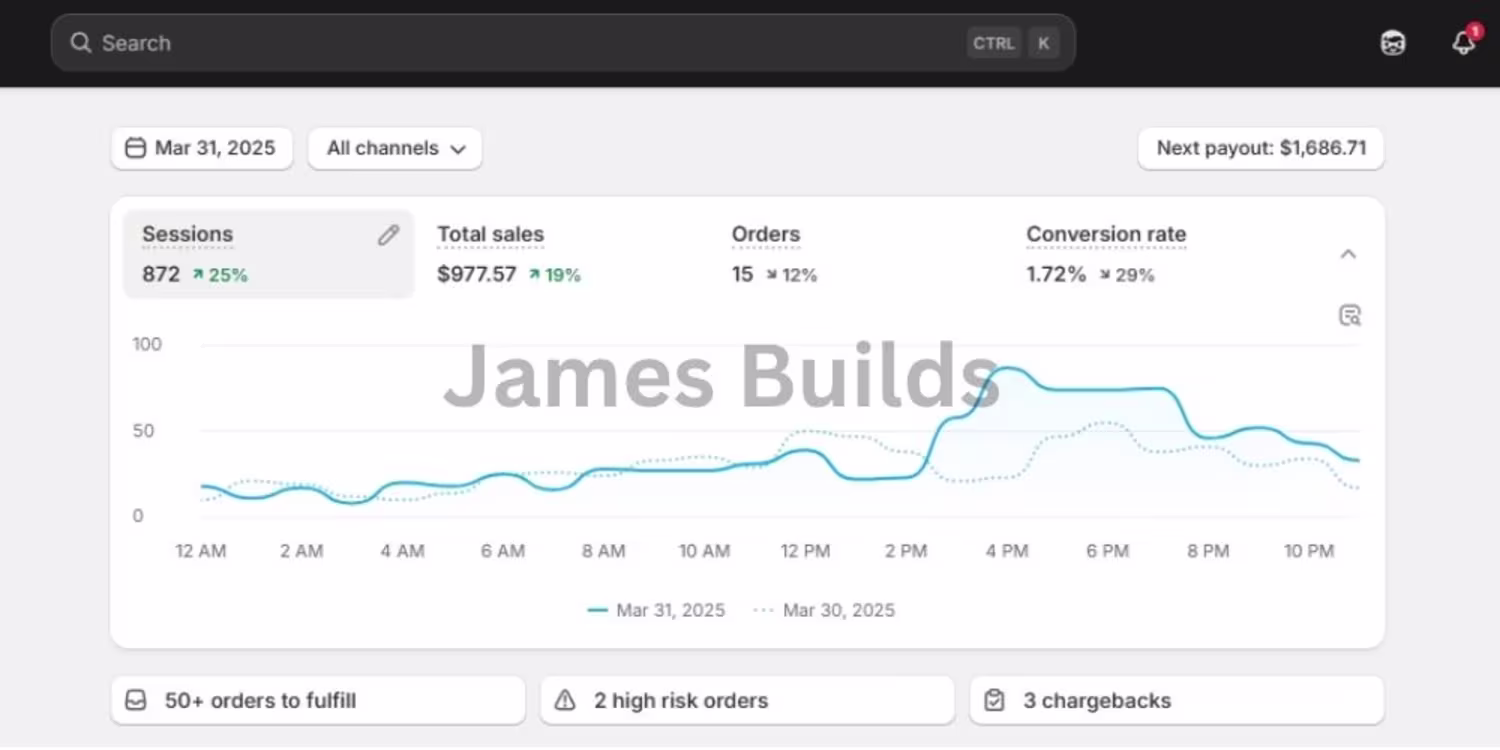Click the 10 PM axis label
1500x750 pixels.
click(1309, 551)
